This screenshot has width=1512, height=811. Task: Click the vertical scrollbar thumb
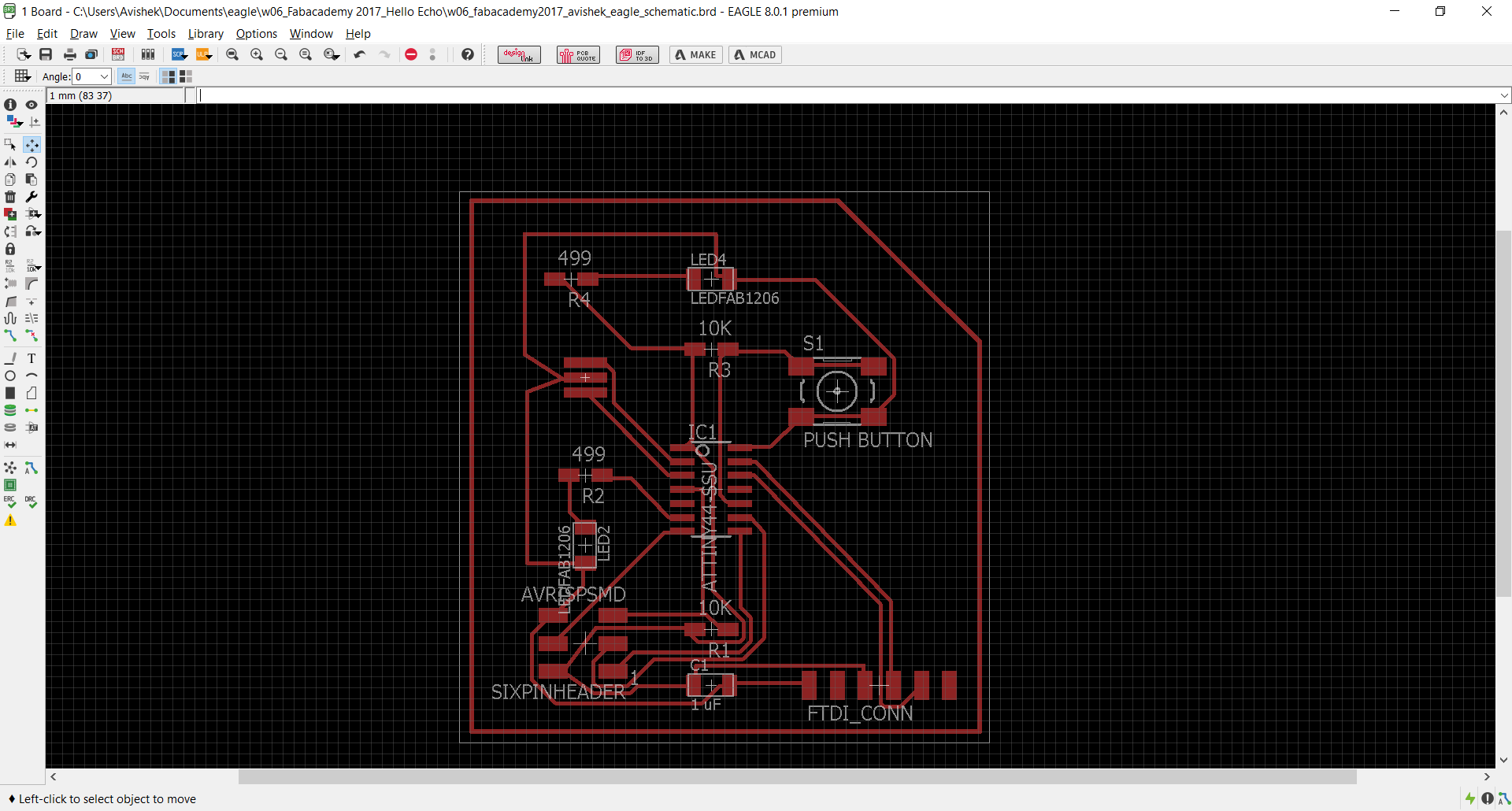(1504, 413)
